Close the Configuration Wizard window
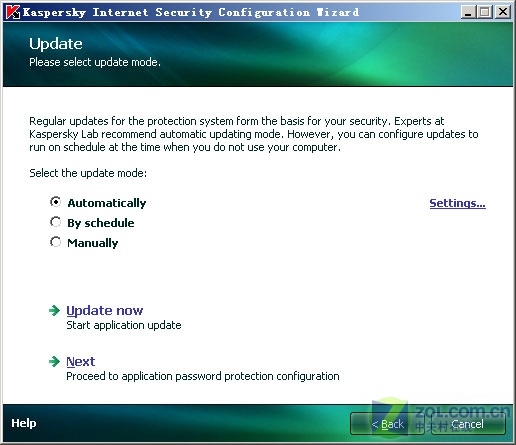516x445 pixels. click(503, 12)
